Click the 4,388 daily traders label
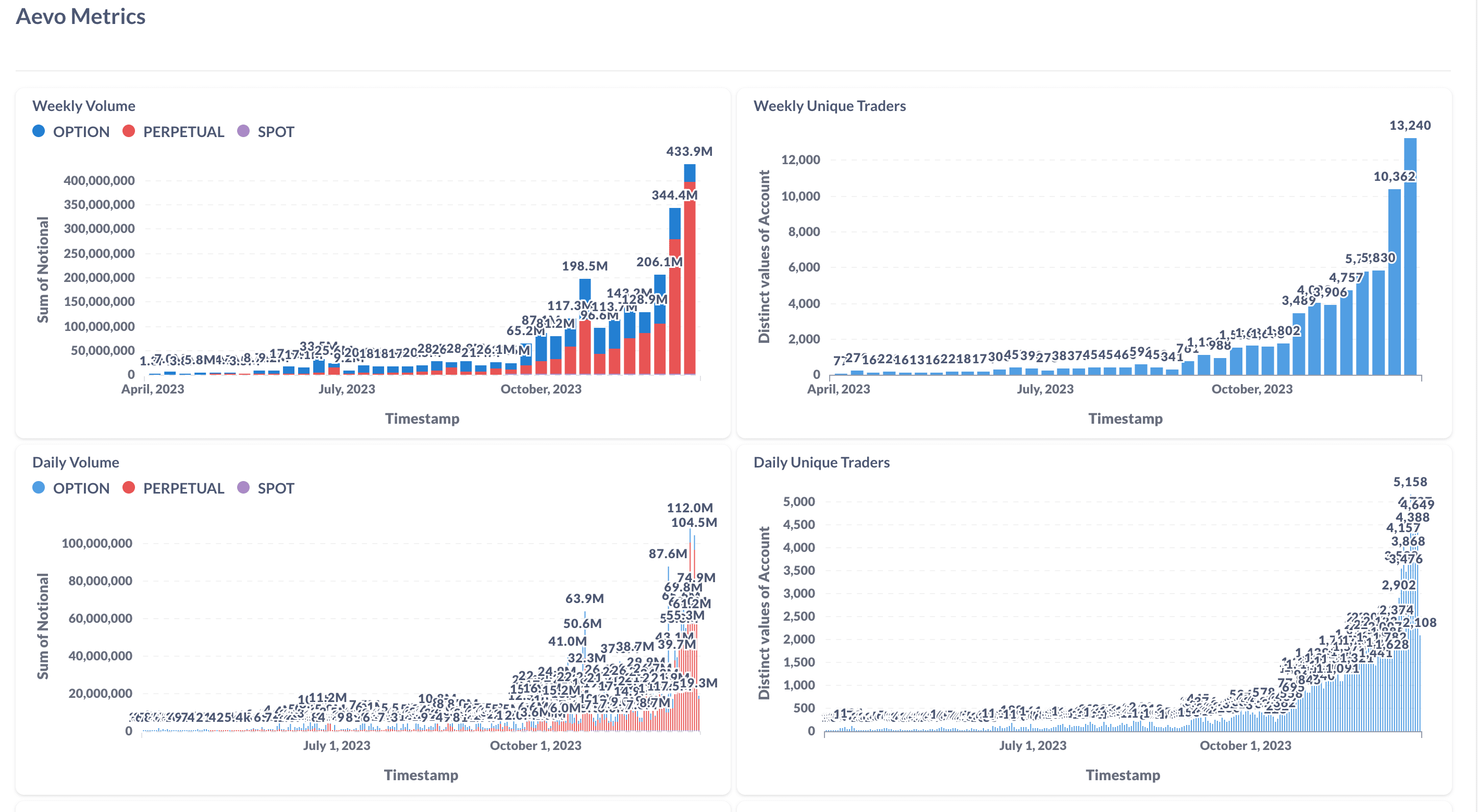This screenshot has height=812, width=1478. click(1412, 518)
